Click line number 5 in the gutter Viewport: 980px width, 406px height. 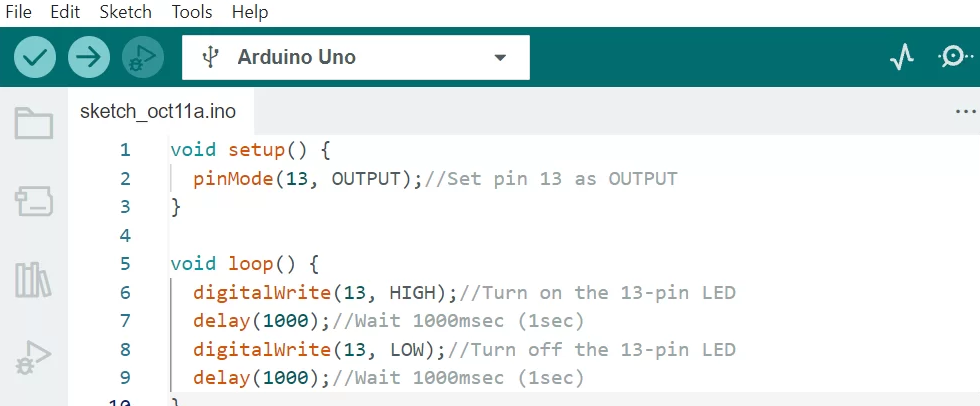(125, 264)
